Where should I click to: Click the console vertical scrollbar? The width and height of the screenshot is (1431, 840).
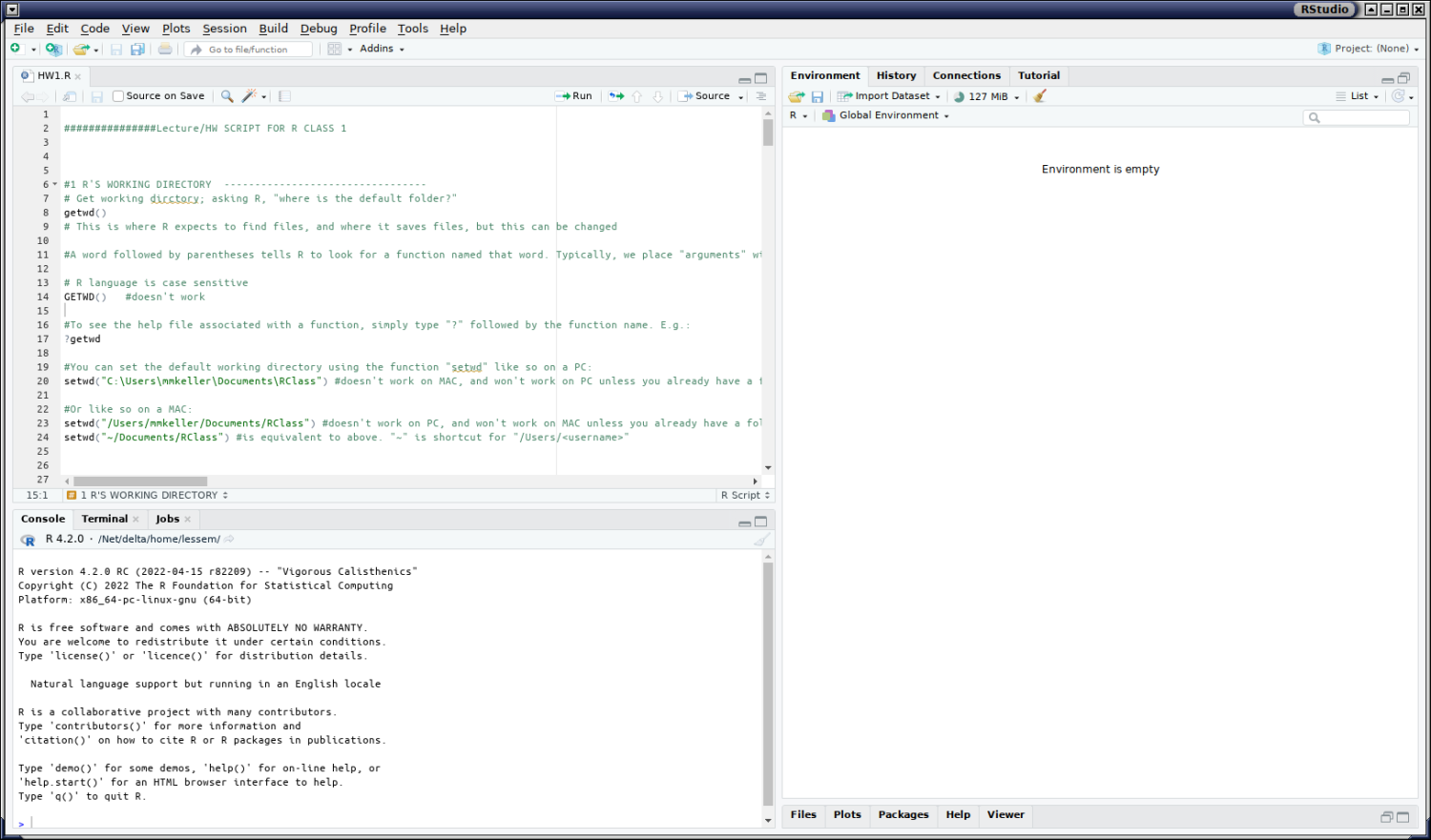click(768, 684)
